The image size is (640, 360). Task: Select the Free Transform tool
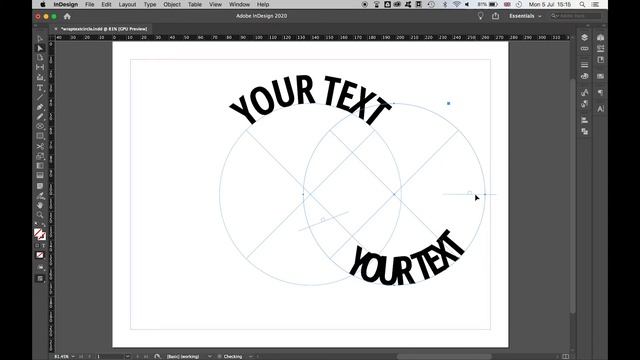(x=40, y=156)
